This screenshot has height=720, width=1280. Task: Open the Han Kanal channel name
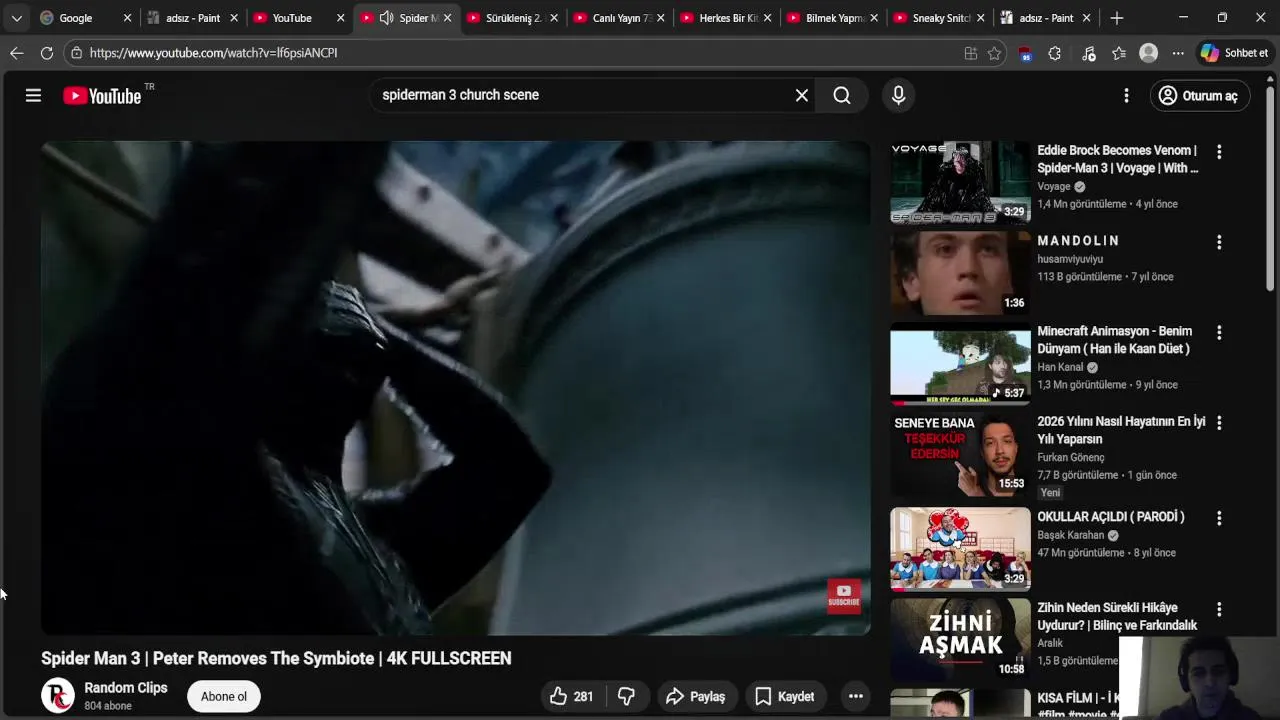1060,367
